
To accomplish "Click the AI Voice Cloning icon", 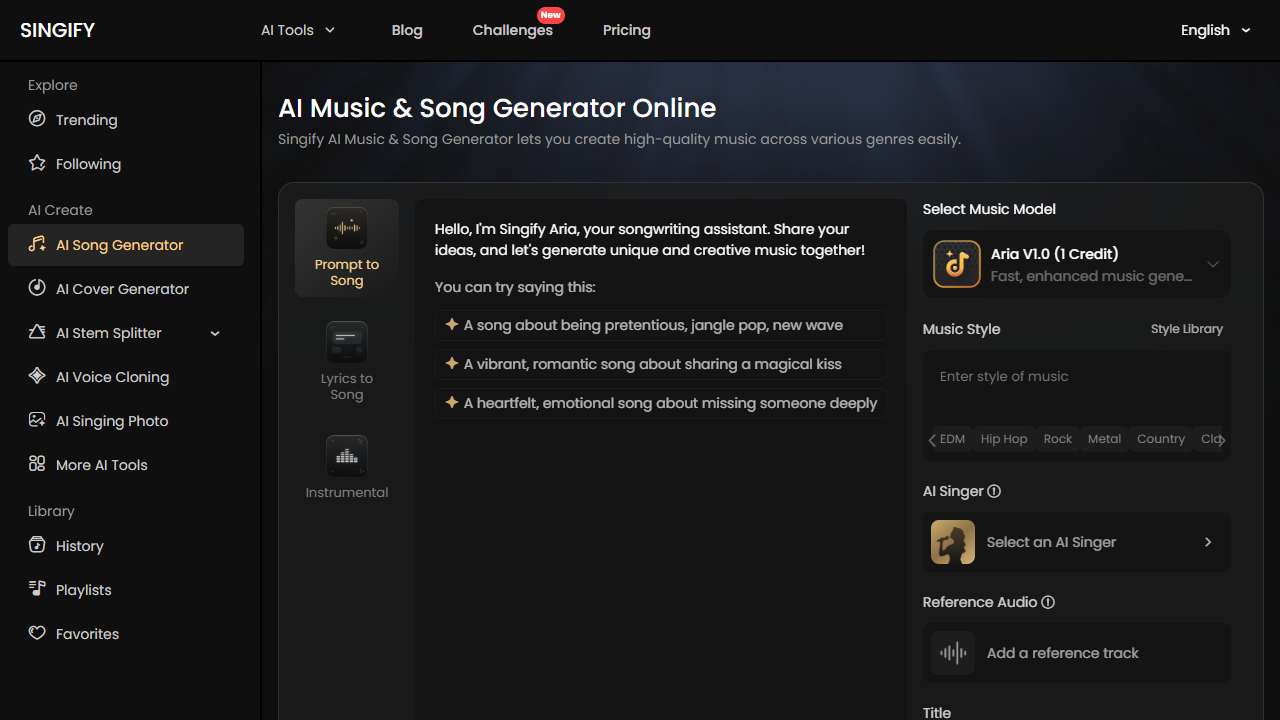I will click(37, 376).
